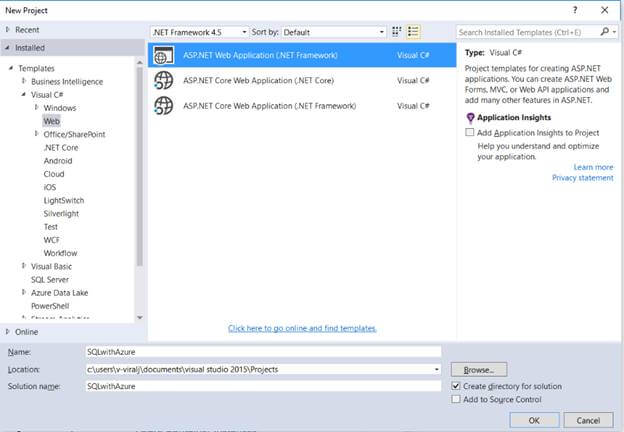Open the Learn more link
624x432 pixels.
(x=593, y=167)
